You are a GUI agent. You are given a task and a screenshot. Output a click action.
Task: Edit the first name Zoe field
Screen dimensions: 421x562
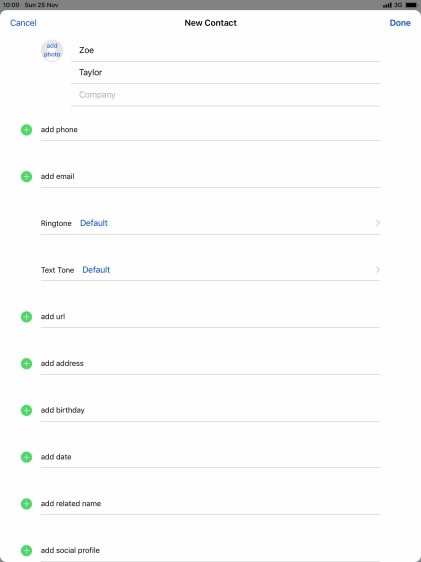pos(225,51)
